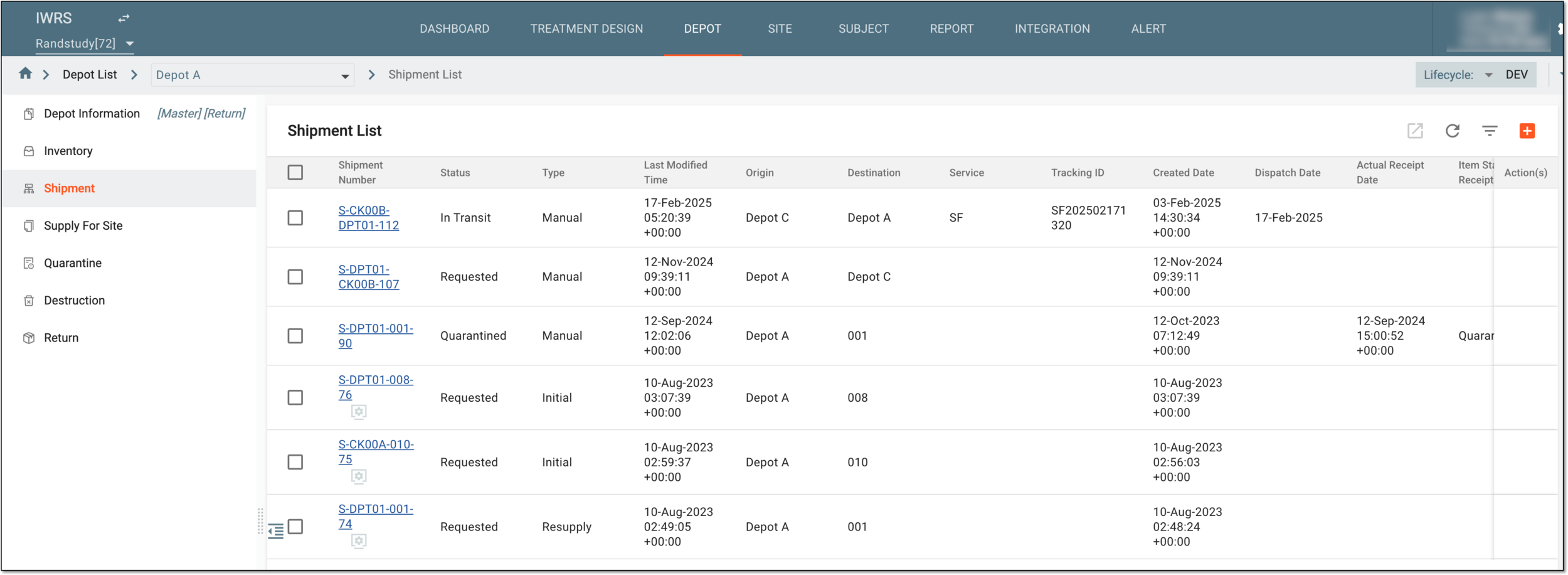The width and height of the screenshot is (1568, 575).
Task: Open shipment S-CK00A-010-75 link
Action: pyautogui.click(x=376, y=452)
